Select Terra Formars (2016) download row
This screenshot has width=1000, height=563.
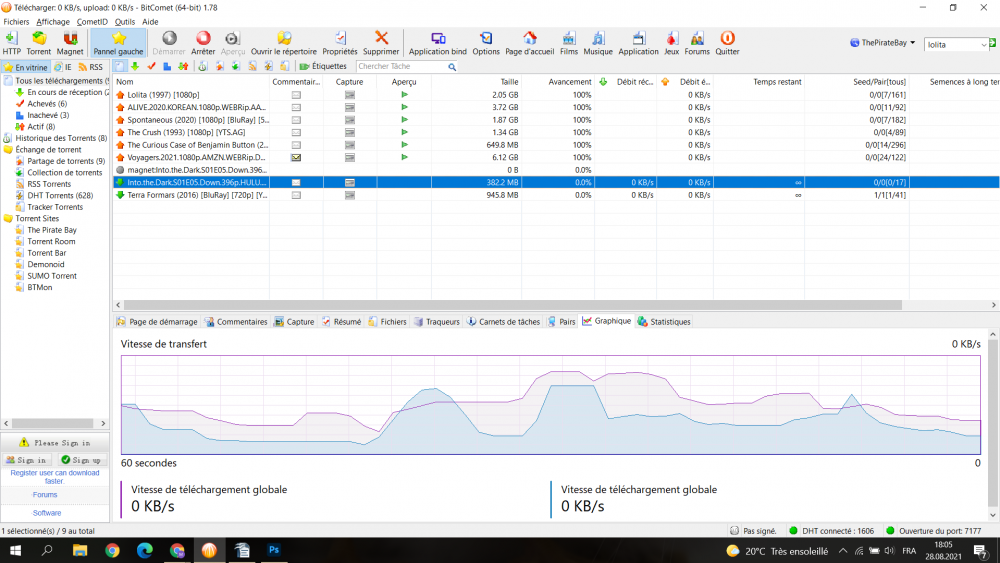click(x=555, y=195)
